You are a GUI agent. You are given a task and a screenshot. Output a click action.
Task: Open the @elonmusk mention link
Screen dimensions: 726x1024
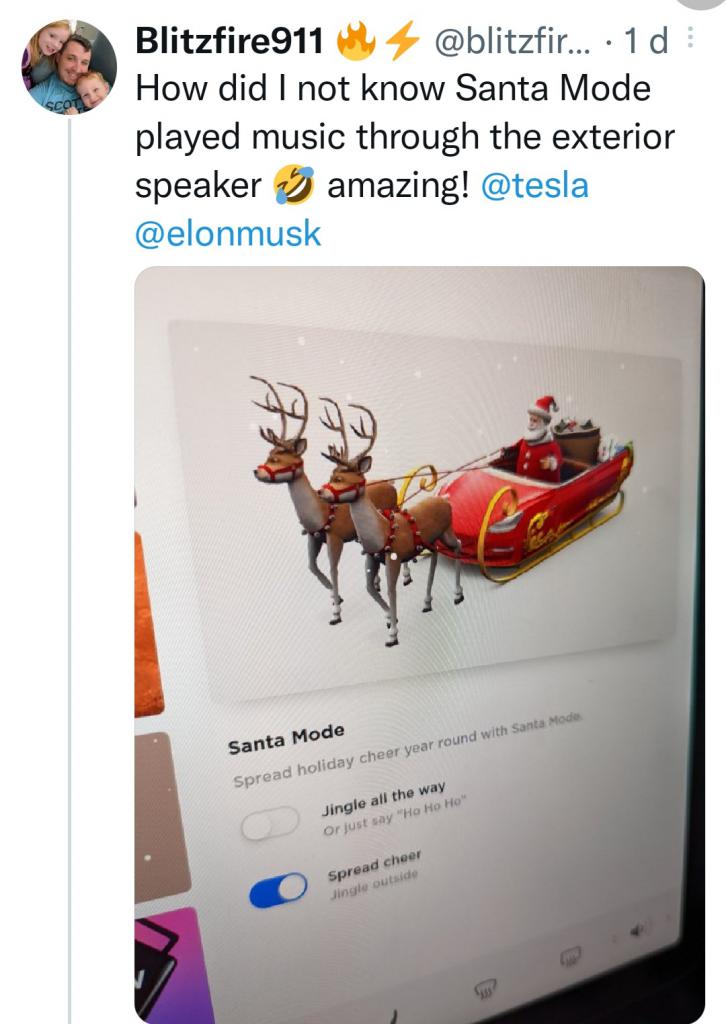[228, 233]
